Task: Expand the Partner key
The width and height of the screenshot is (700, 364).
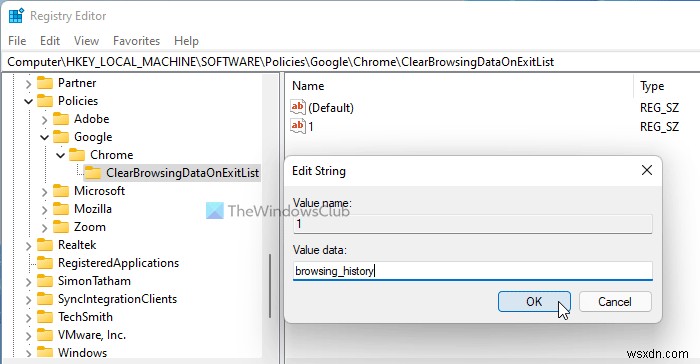Action: pyautogui.click(x=28, y=84)
